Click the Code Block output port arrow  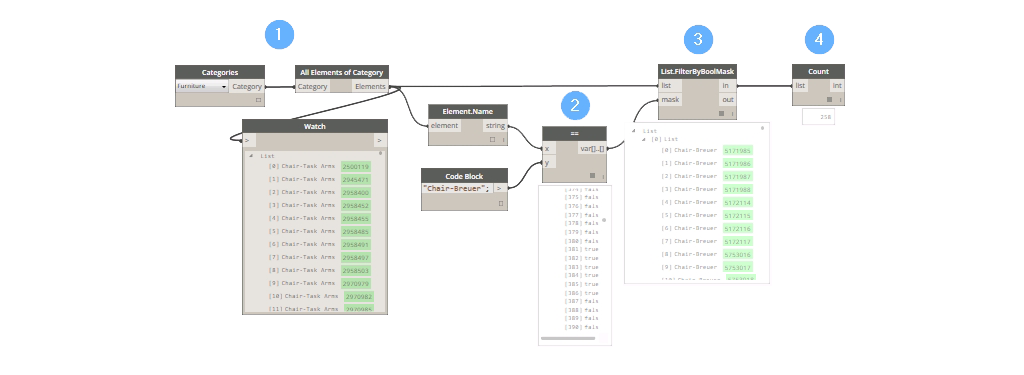point(500,189)
